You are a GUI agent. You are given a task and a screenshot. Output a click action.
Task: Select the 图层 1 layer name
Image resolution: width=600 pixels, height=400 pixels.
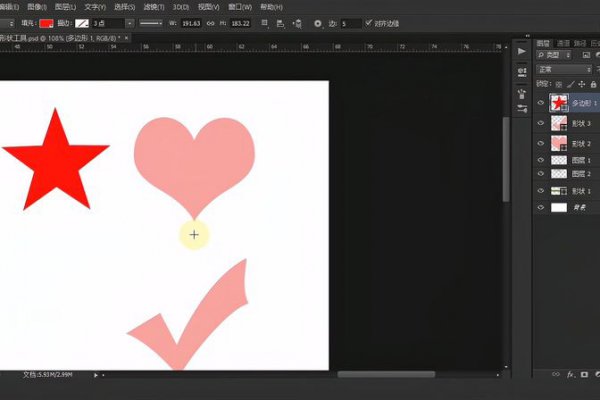coord(581,160)
